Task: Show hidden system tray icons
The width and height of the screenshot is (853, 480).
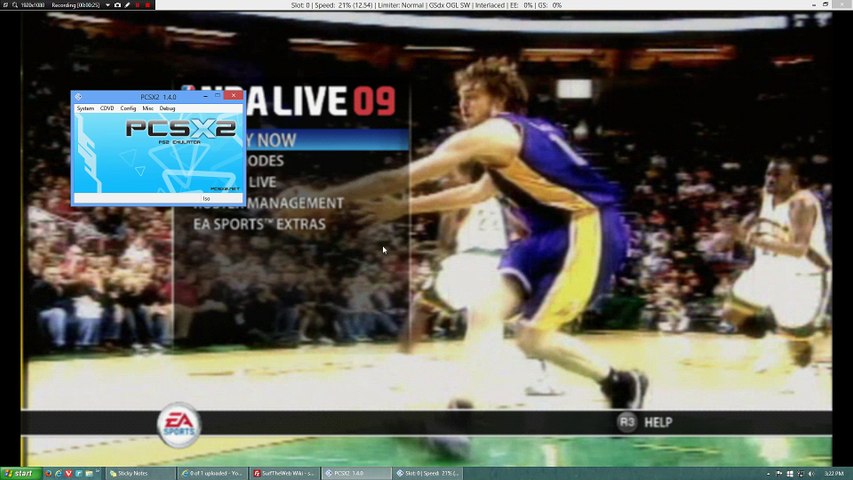Action: click(768, 474)
